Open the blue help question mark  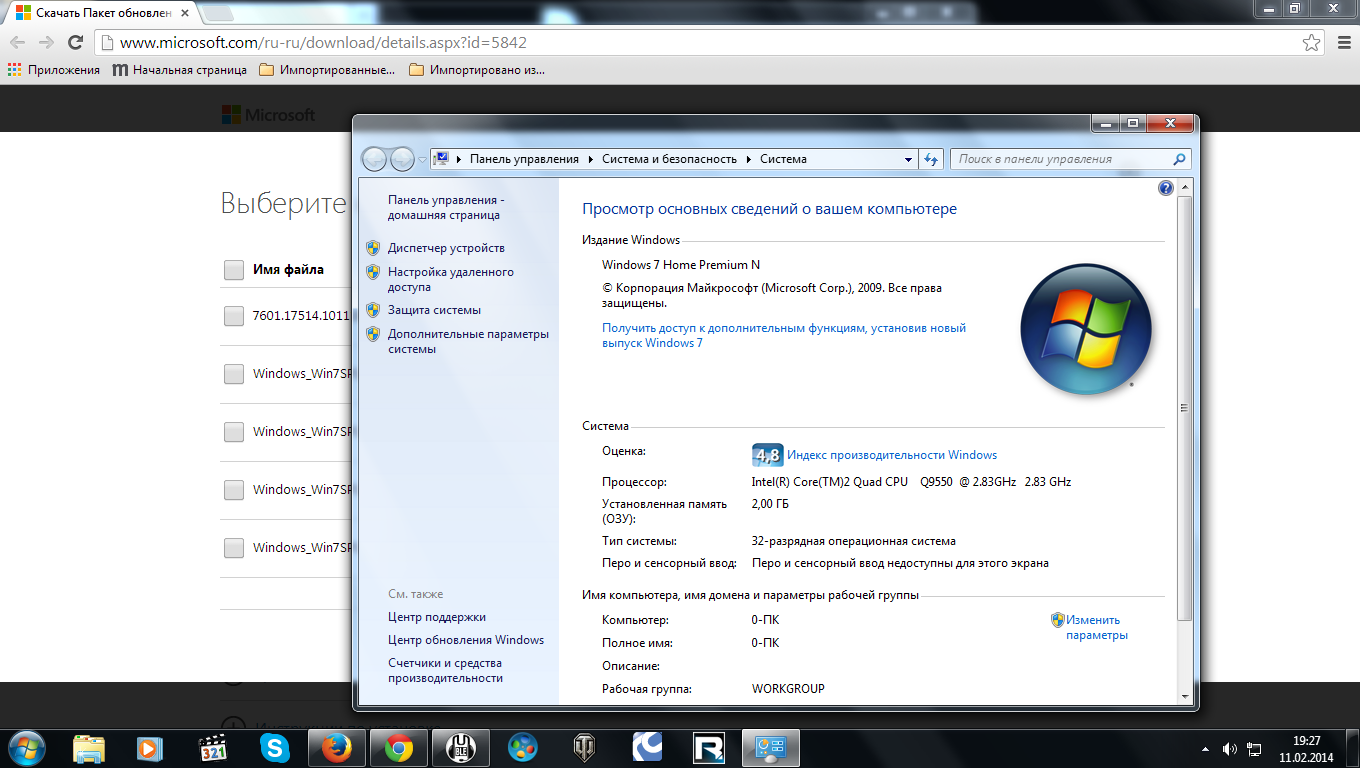tap(1165, 188)
